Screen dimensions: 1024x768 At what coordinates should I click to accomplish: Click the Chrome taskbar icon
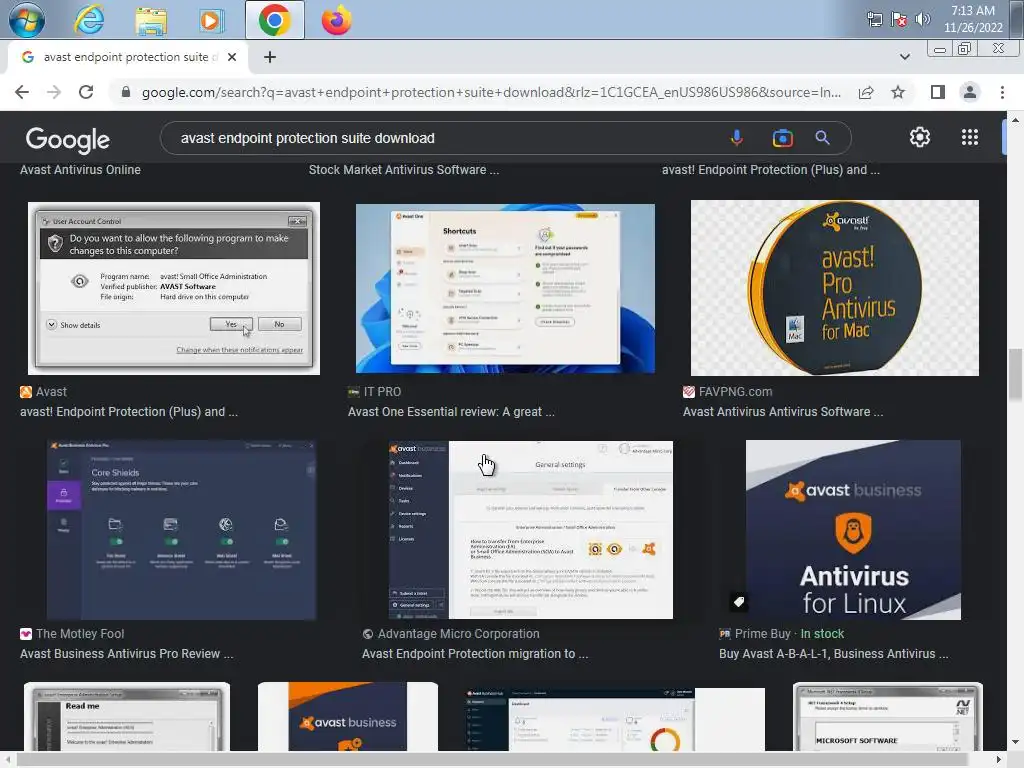pyautogui.click(x=274, y=20)
